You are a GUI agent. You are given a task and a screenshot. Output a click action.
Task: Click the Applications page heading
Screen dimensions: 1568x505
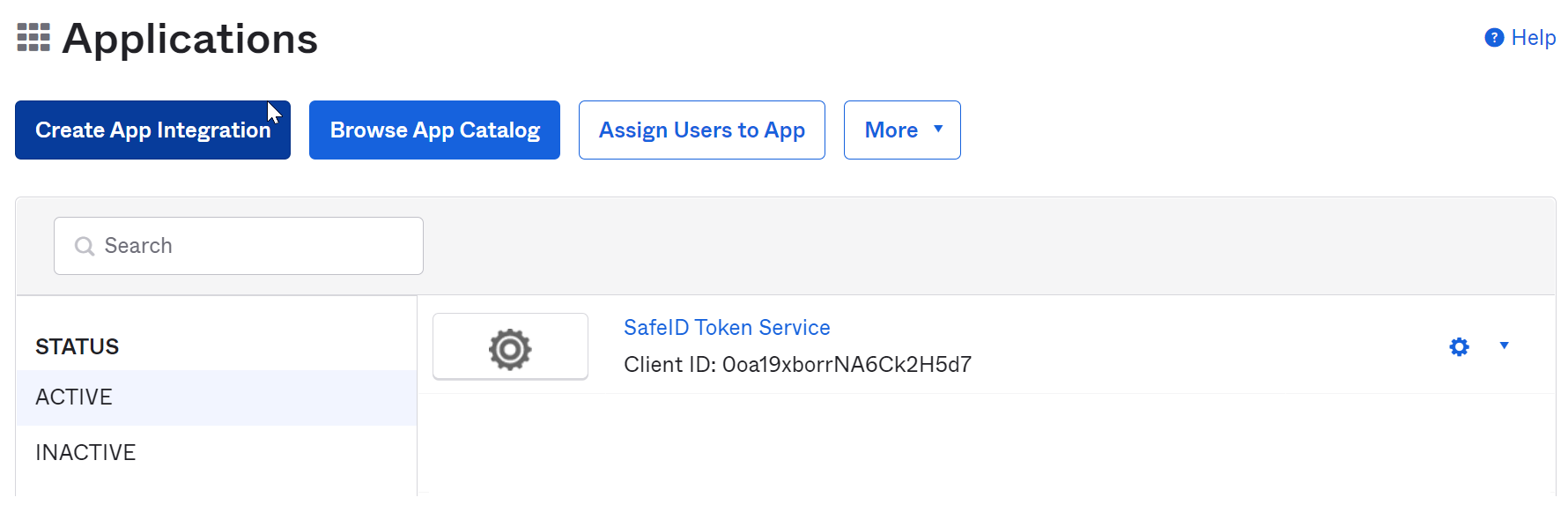click(189, 39)
